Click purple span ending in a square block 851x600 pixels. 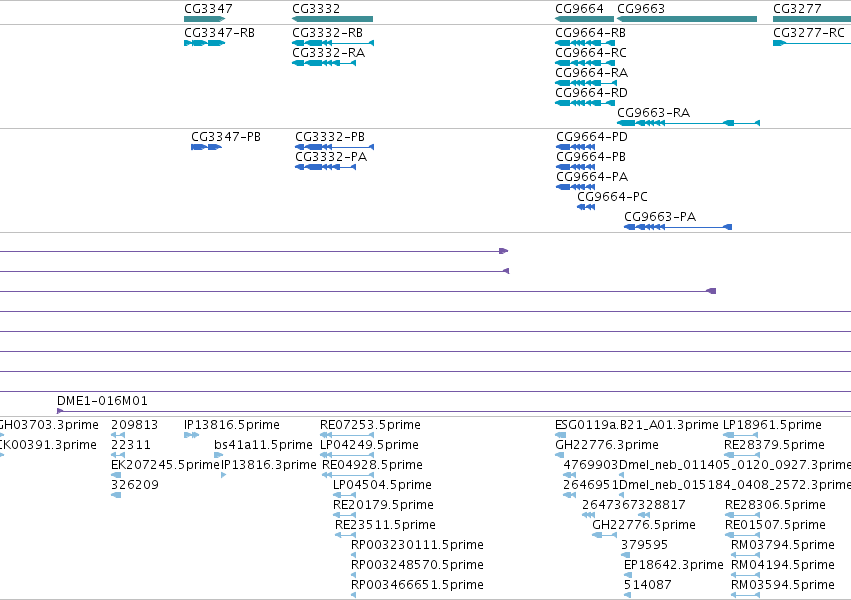[358, 291]
